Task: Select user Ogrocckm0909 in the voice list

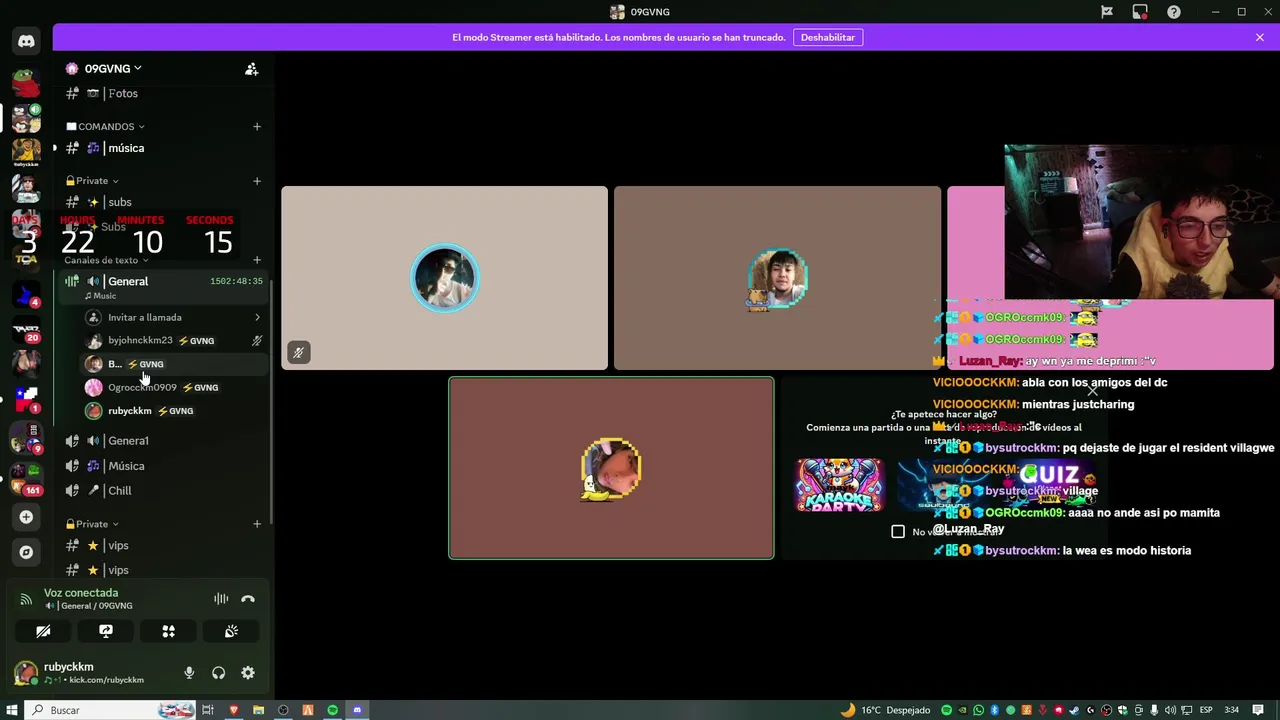Action: click(x=175, y=388)
